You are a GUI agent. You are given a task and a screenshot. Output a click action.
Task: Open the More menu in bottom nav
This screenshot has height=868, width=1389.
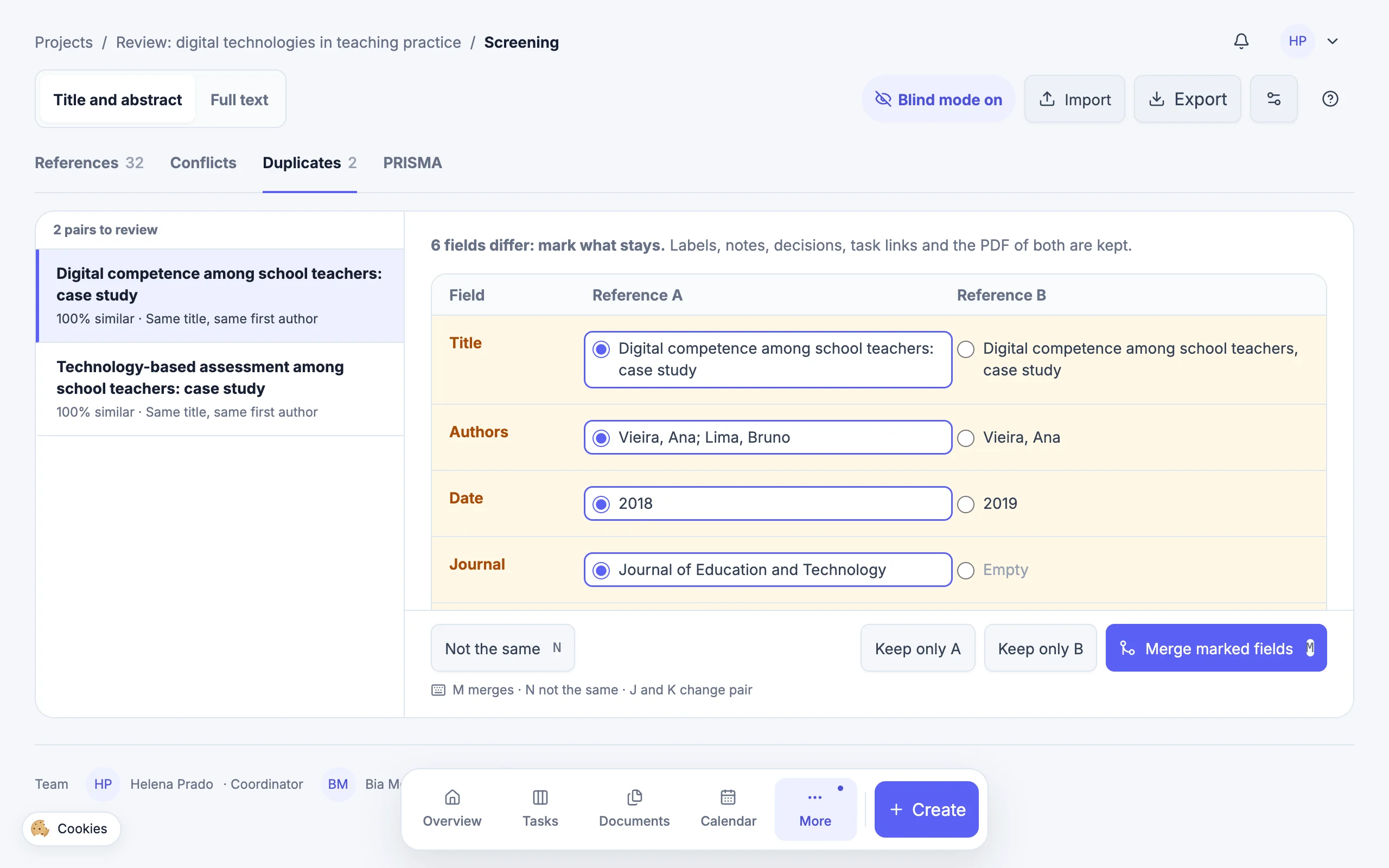click(815, 809)
